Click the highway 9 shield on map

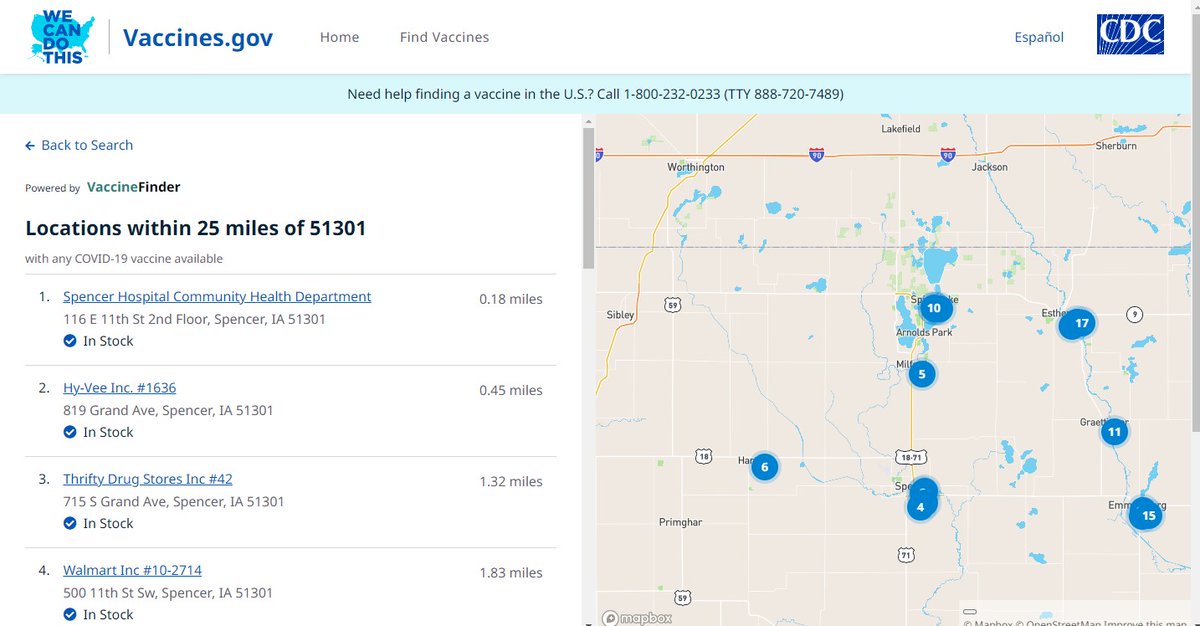pyautogui.click(x=1134, y=314)
